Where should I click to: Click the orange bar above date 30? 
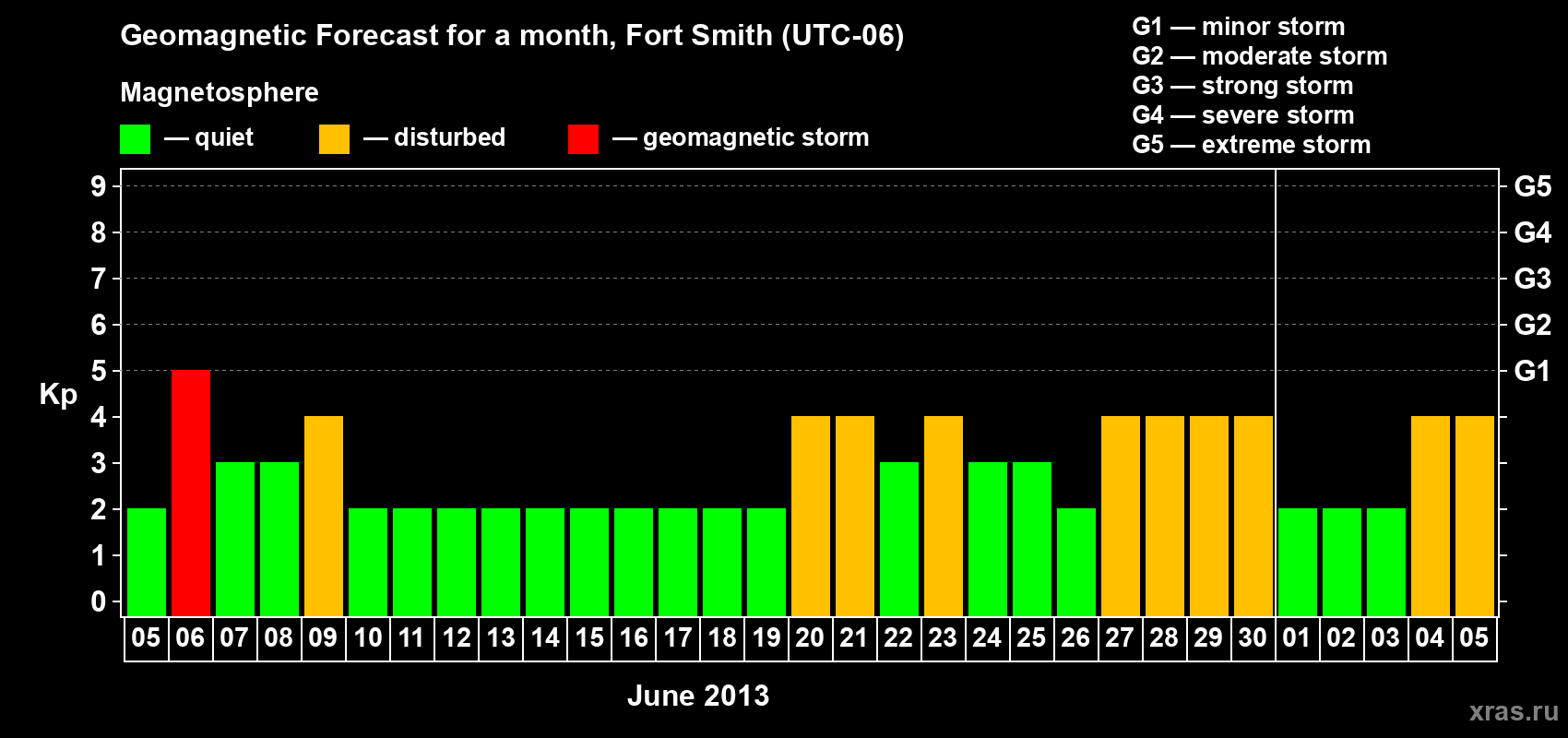pyautogui.click(x=1253, y=516)
